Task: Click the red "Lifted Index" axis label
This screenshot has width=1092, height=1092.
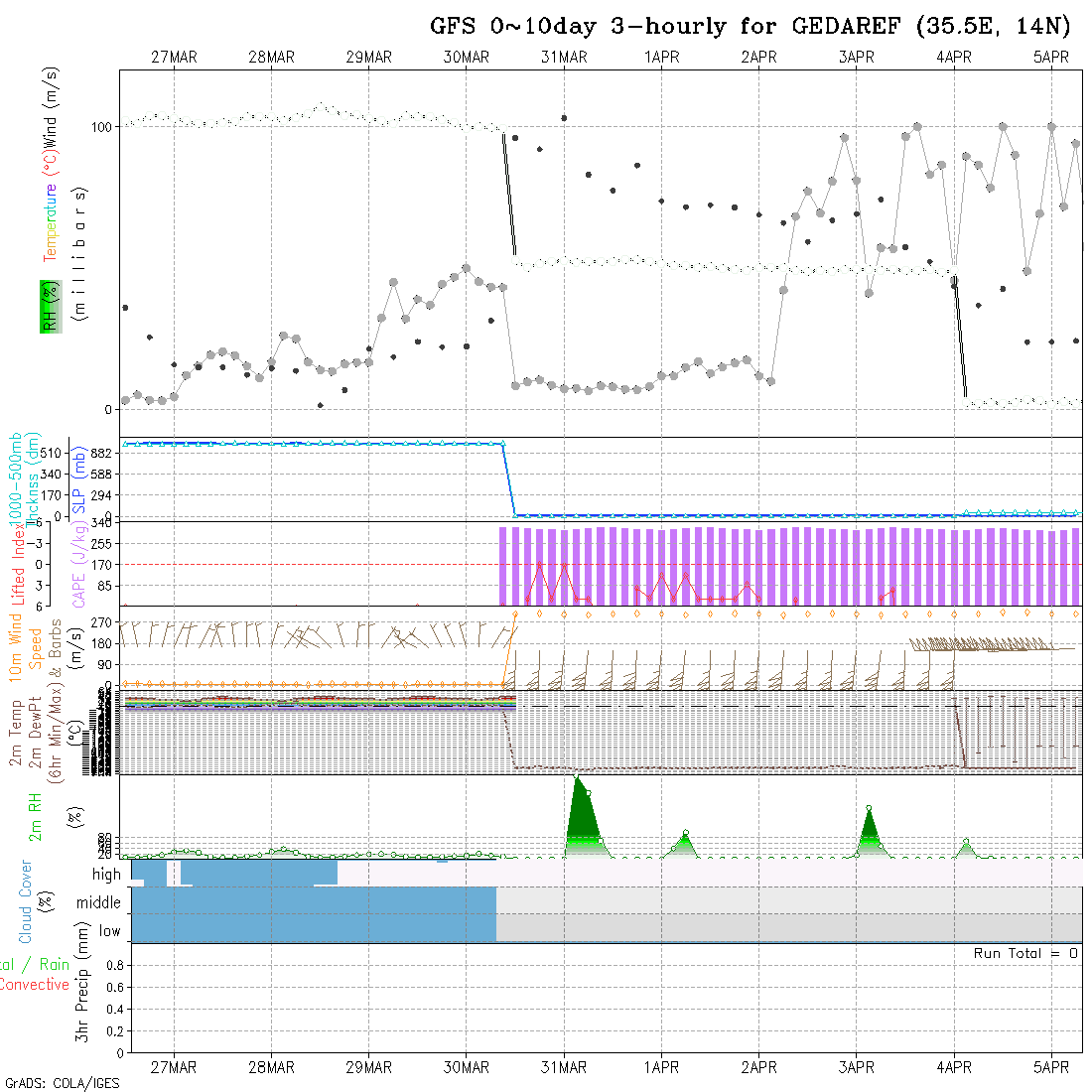Action: click(19, 564)
